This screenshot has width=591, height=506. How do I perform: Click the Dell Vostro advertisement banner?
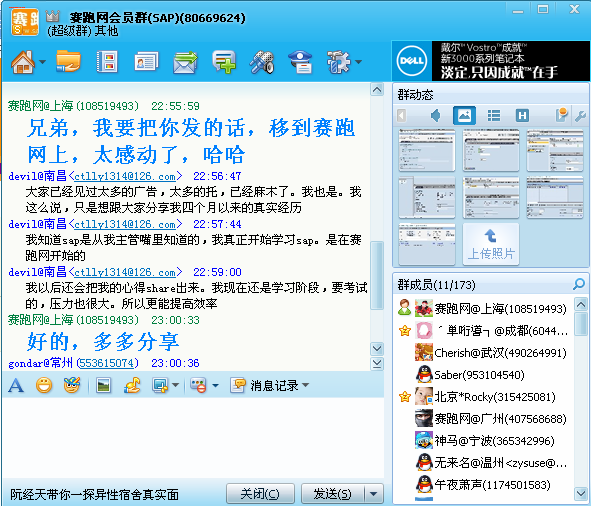491,61
